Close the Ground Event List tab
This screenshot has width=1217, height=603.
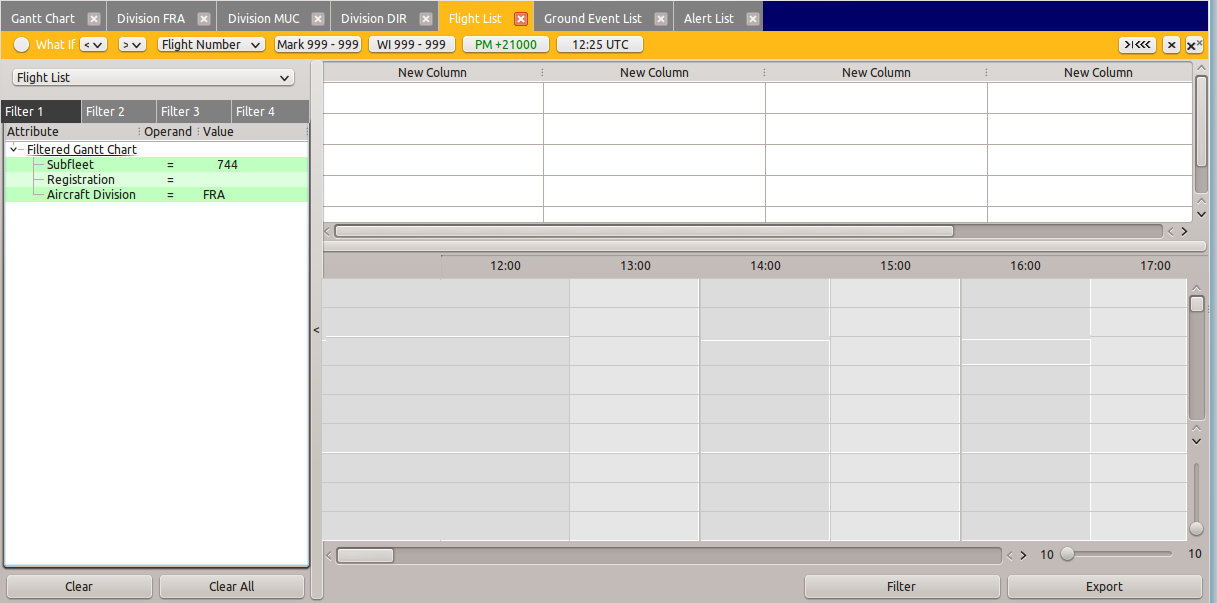click(661, 19)
